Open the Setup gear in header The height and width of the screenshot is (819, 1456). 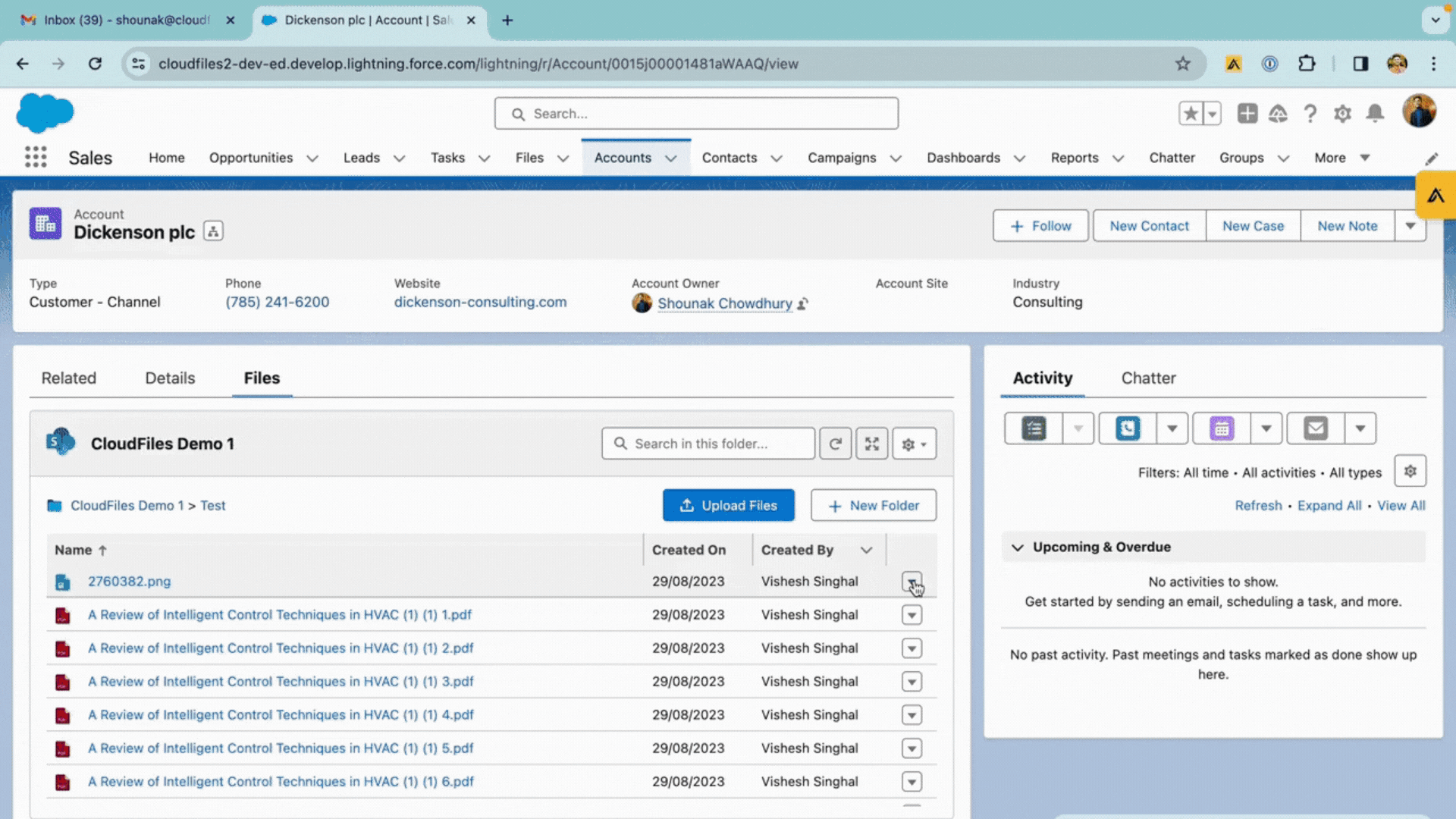click(x=1342, y=114)
